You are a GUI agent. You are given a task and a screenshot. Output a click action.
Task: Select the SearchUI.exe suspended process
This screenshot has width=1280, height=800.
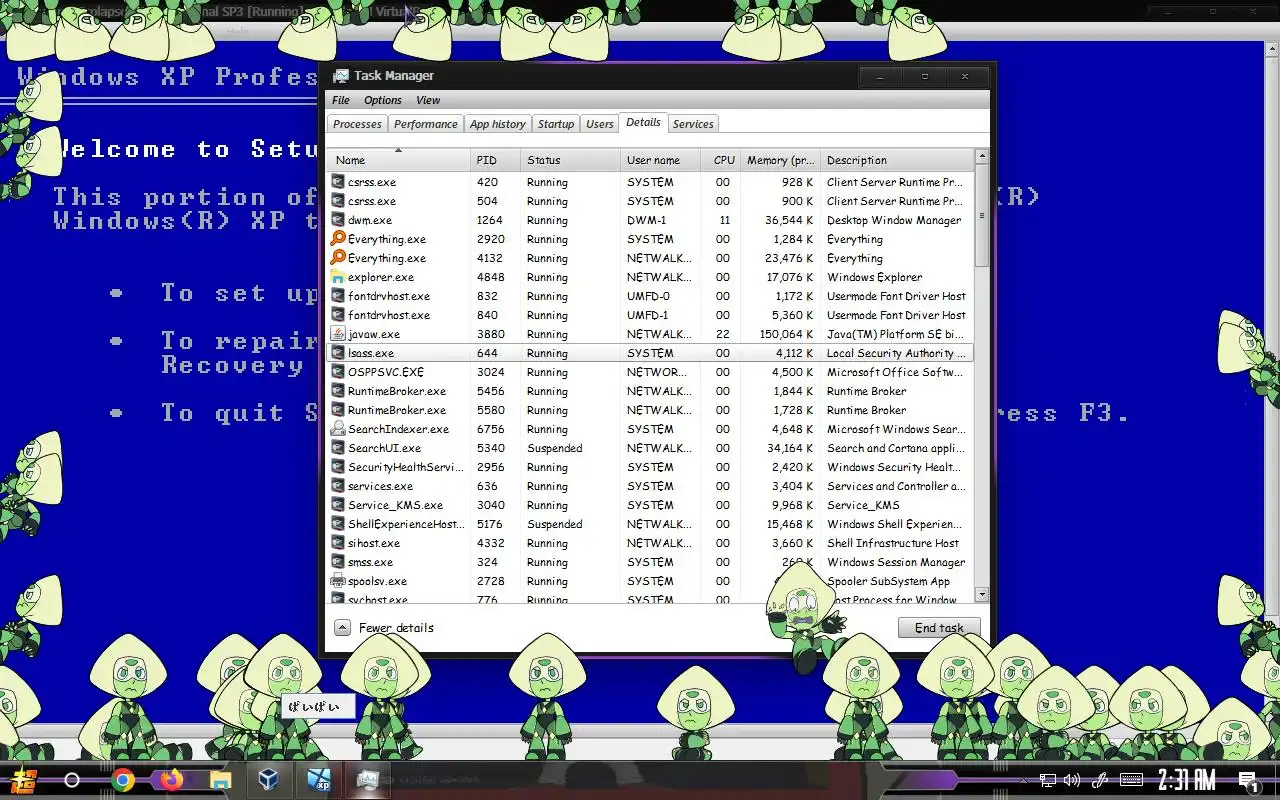650,448
